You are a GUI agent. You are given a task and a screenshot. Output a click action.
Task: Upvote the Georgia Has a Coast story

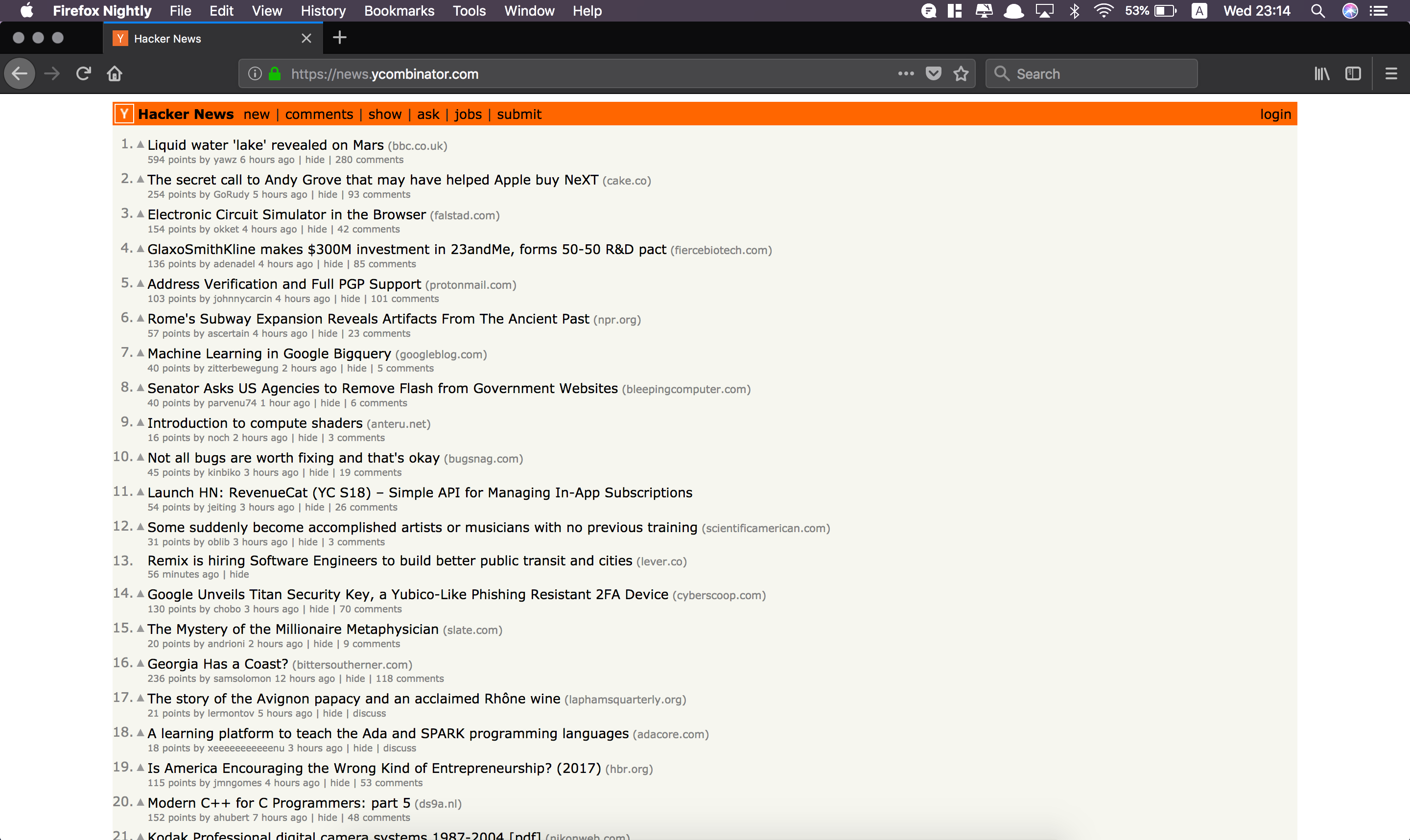tap(141, 663)
